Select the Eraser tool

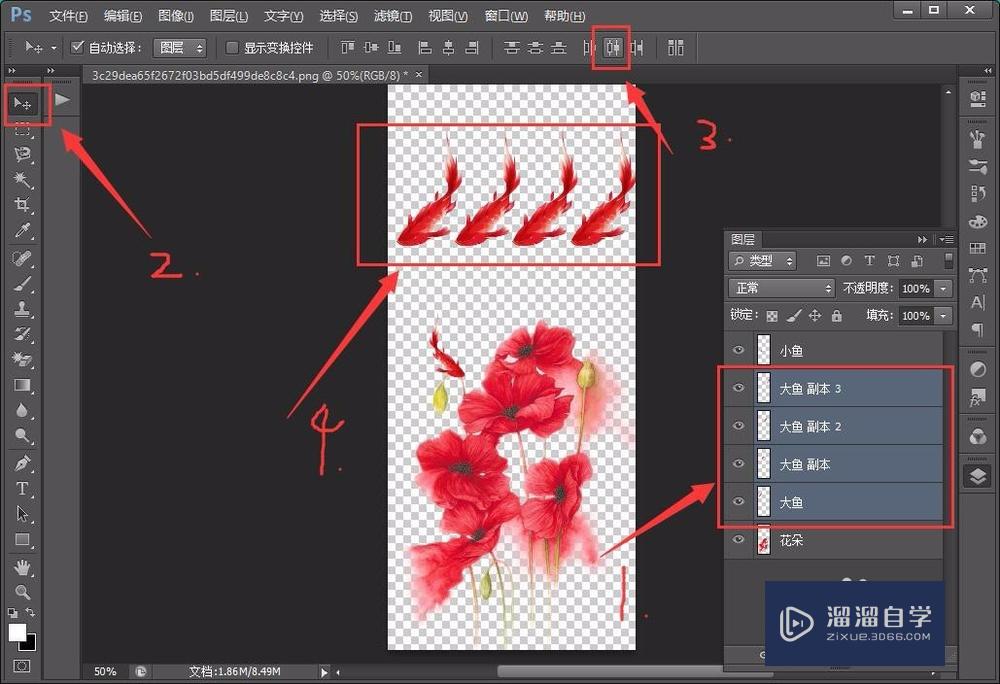coord(22,360)
